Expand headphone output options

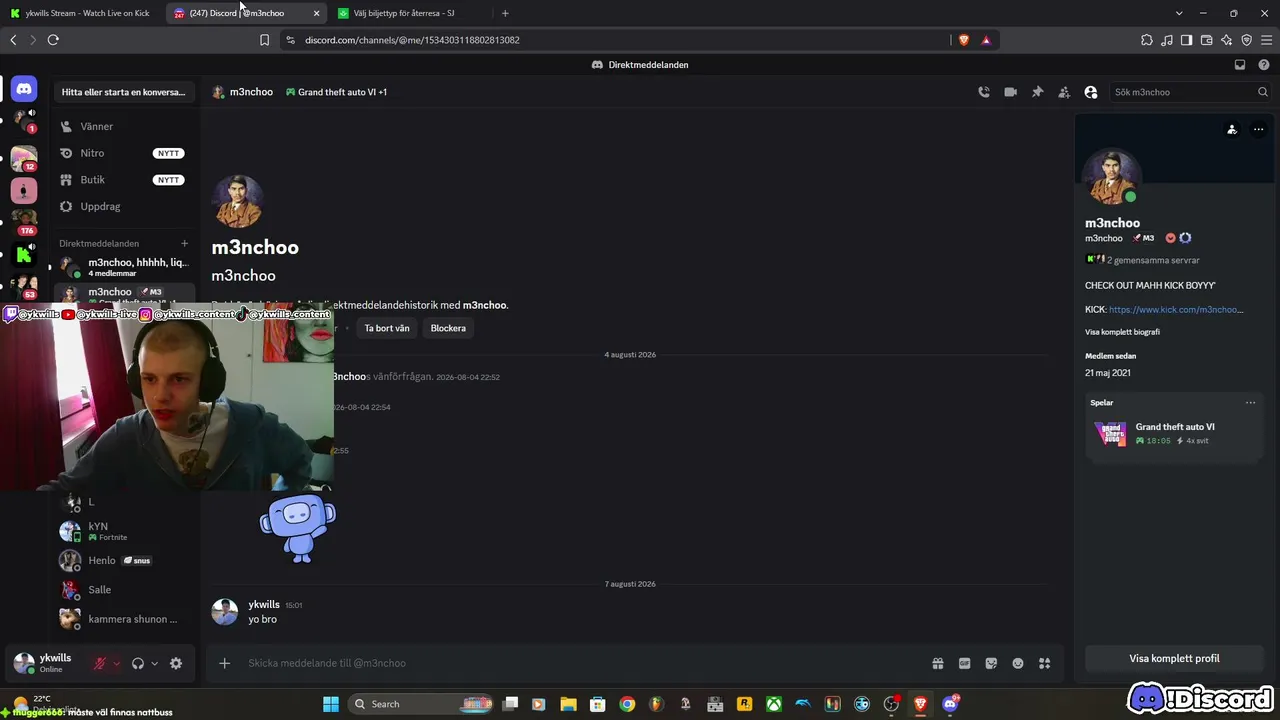(154, 663)
